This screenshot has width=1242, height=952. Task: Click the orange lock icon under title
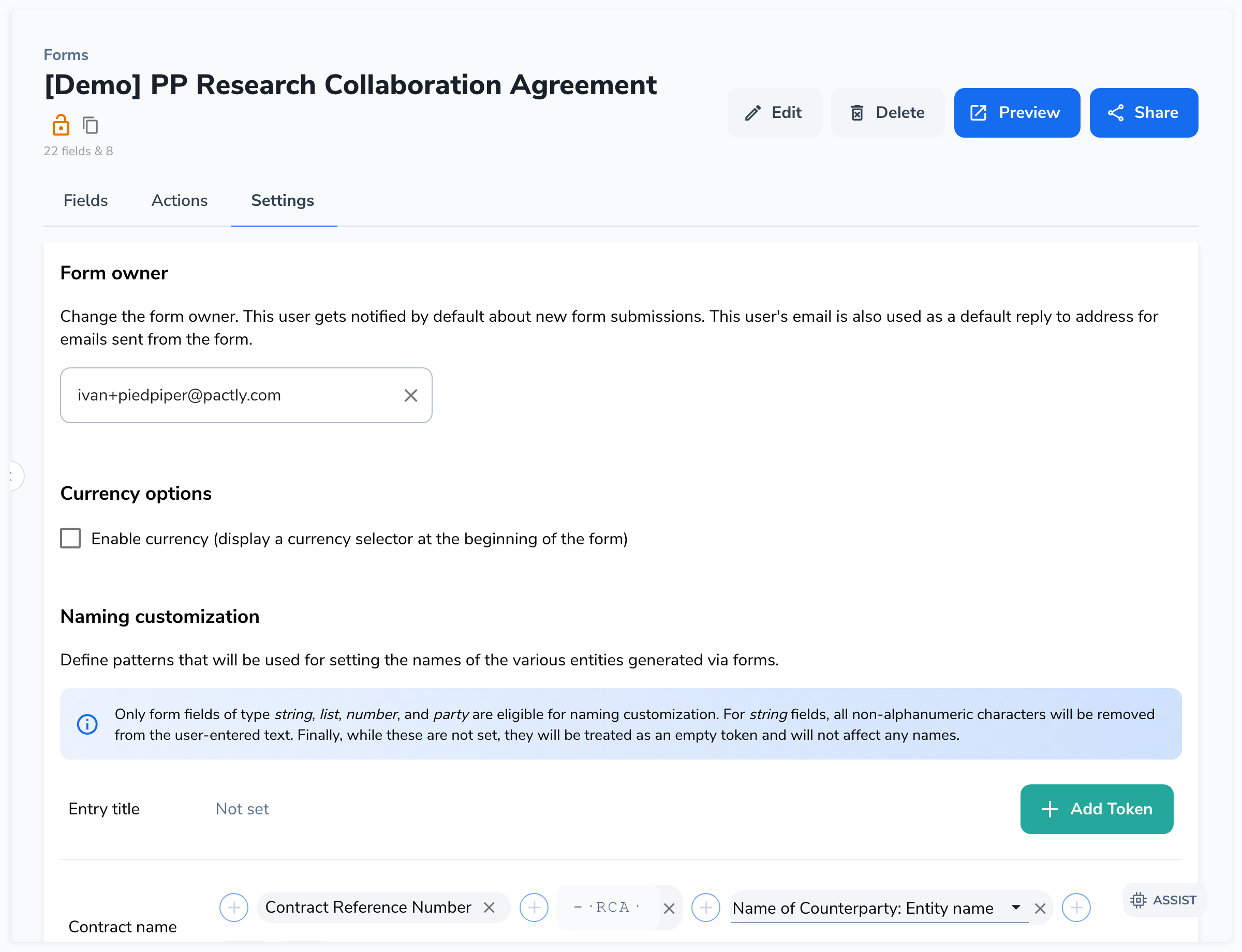(x=61, y=125)
